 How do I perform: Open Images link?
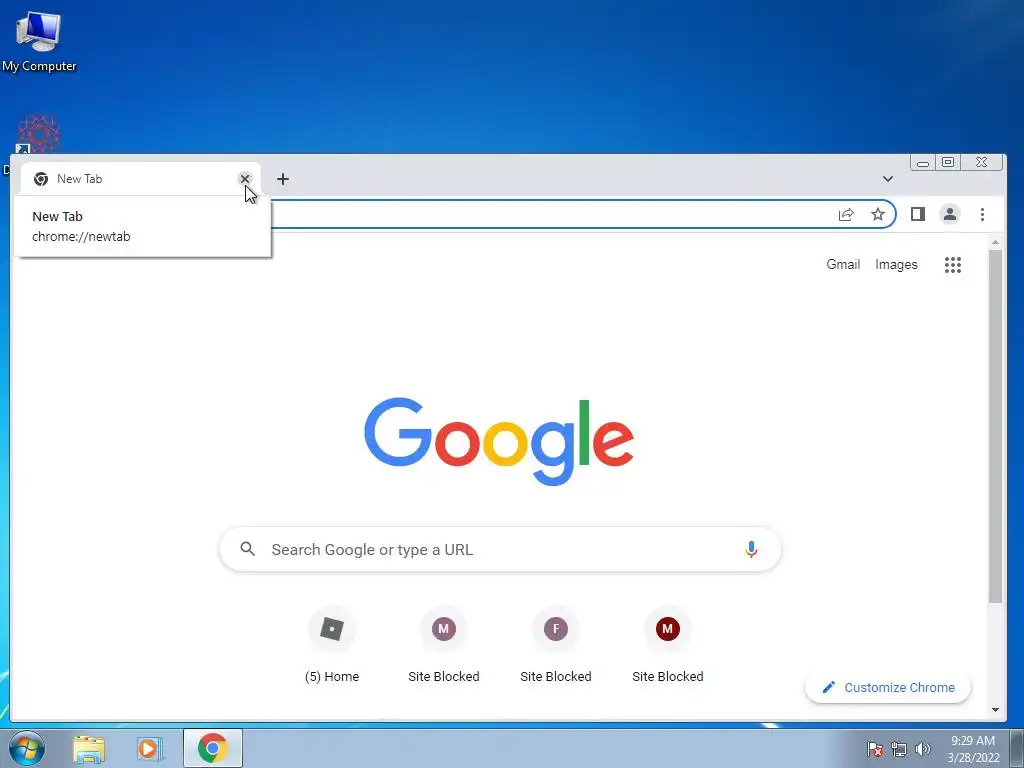click(x=896, y=264)
